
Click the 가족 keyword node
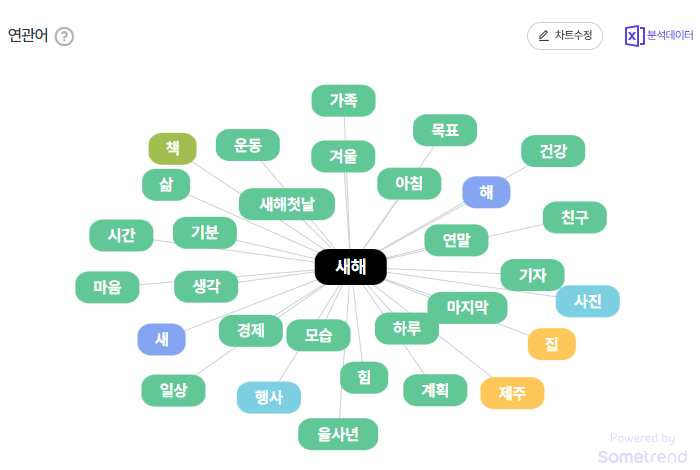(x=343, y=100)
